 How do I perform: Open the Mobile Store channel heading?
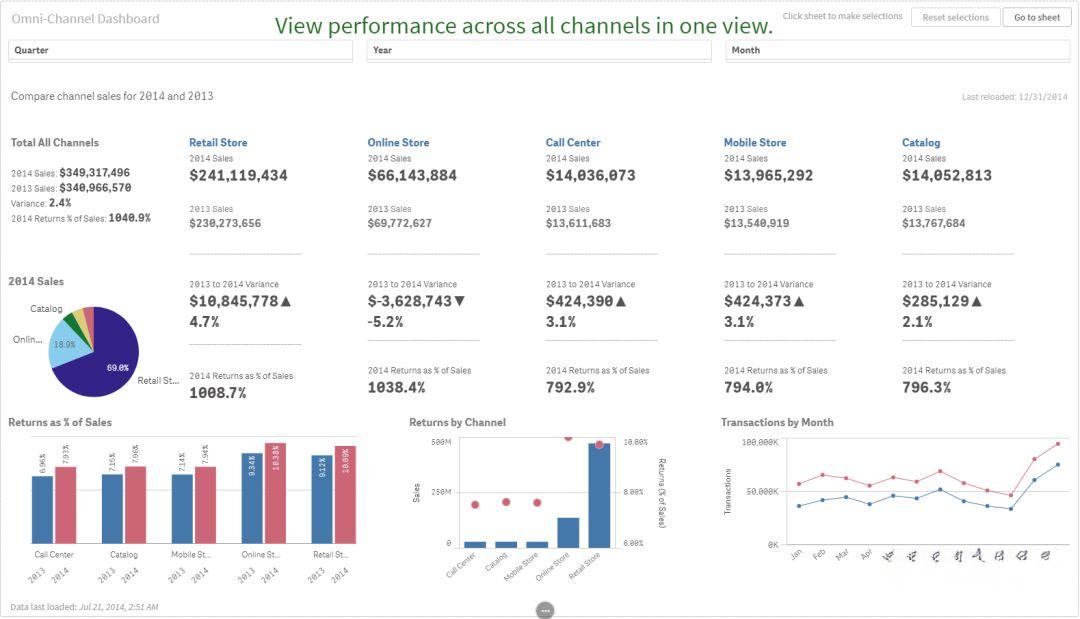[x=755, y=143]
